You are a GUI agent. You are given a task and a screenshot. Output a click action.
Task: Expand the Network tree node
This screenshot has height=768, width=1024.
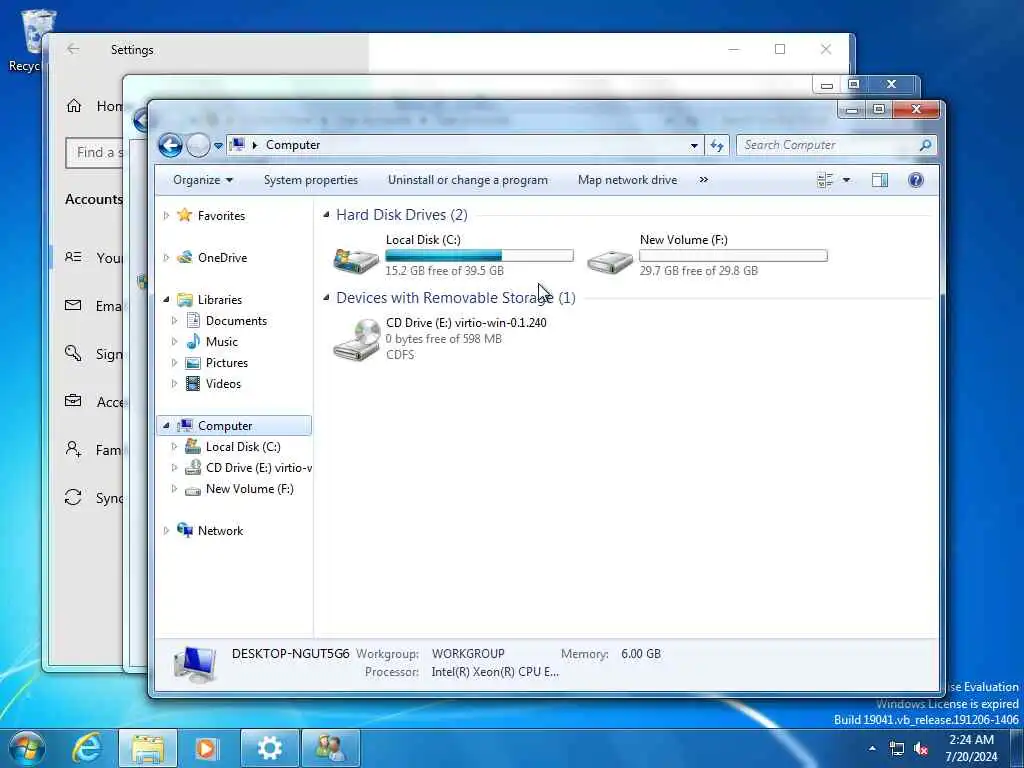[x=166, y=531]
